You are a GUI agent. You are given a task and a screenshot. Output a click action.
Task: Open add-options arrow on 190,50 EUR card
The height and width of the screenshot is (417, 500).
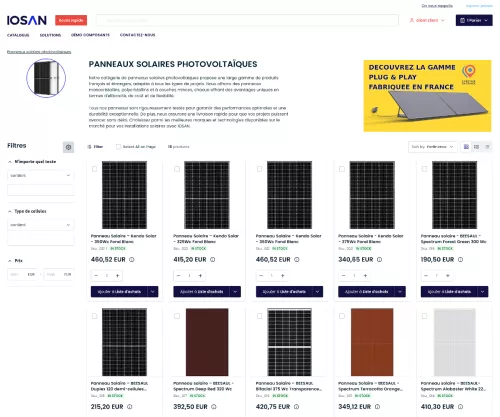pyautogui.click(x=482, y=292)
